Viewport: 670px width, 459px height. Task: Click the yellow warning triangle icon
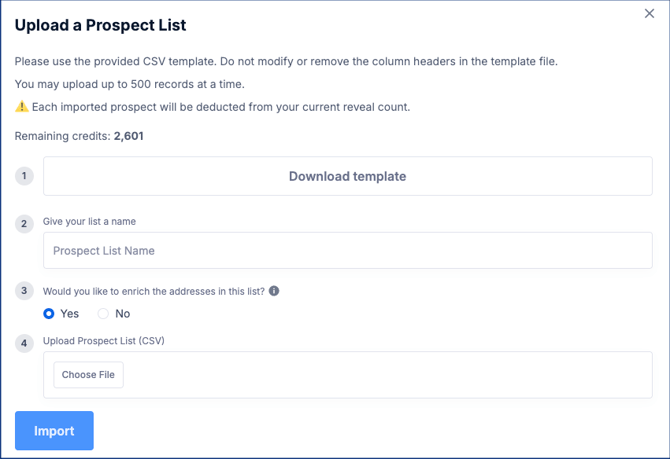[x=22, y=107]
